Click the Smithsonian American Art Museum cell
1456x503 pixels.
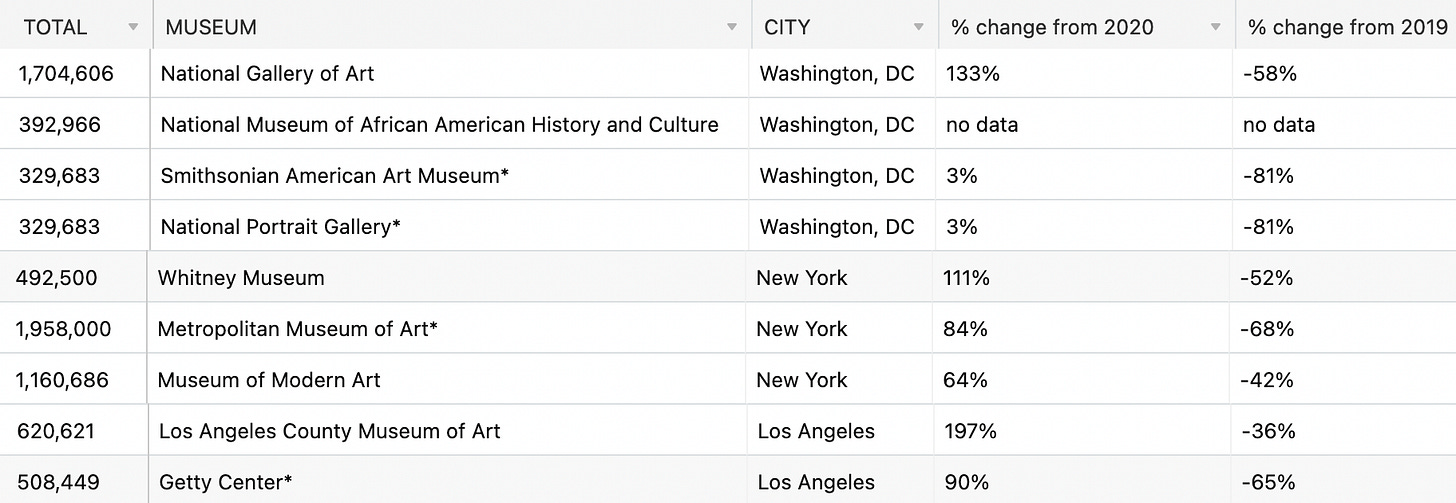[450, 175]
